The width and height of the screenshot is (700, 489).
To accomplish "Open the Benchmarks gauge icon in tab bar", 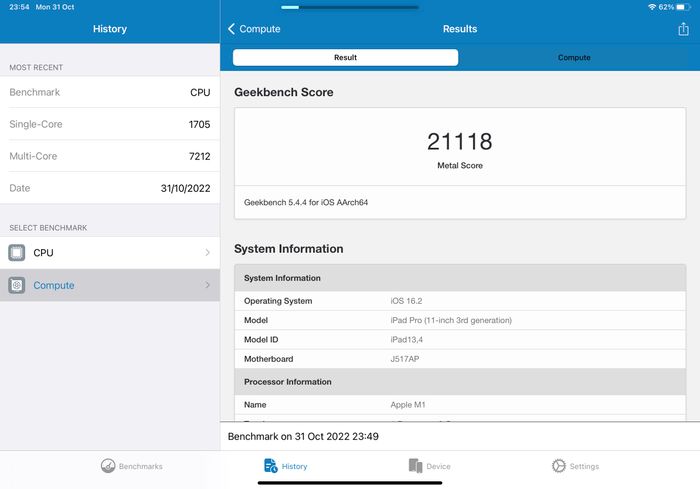I will (x=108, y=466).
